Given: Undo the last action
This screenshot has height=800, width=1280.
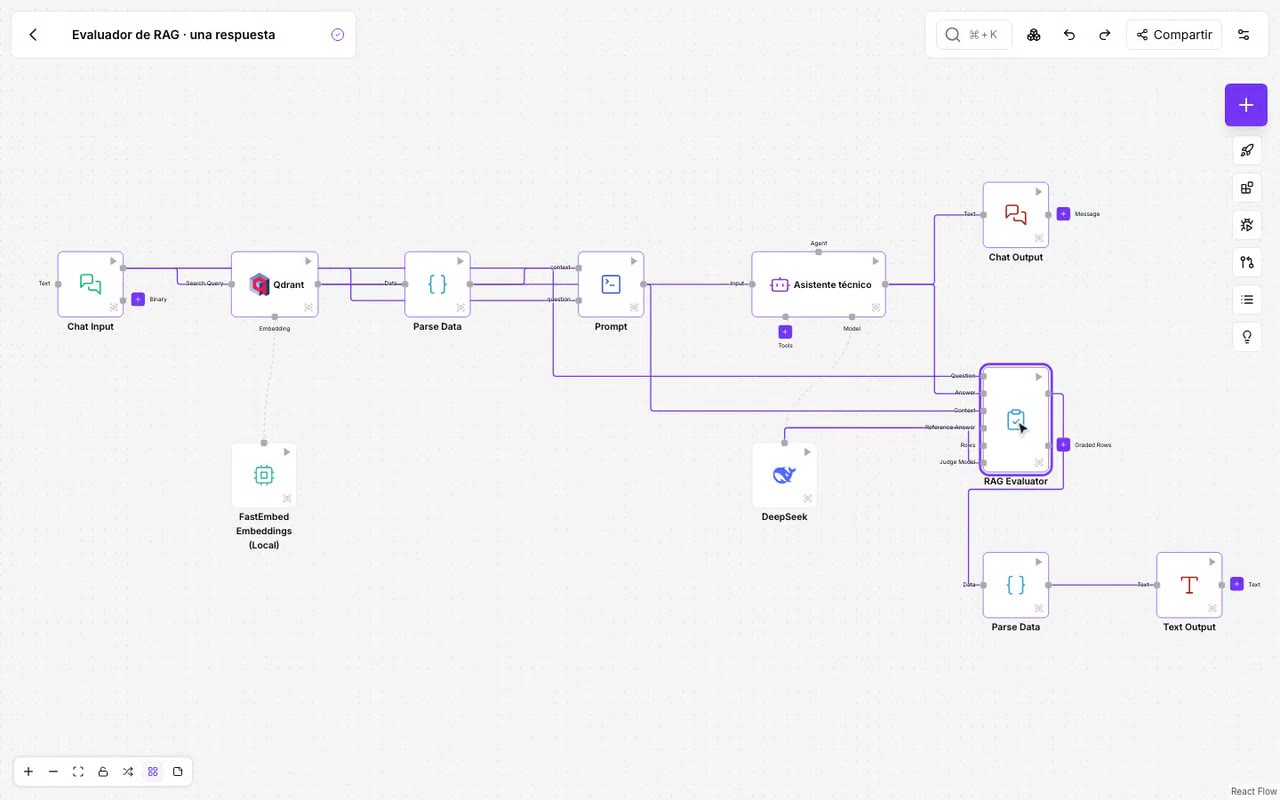Looking at the screenshot, I should pos(1069,35).
